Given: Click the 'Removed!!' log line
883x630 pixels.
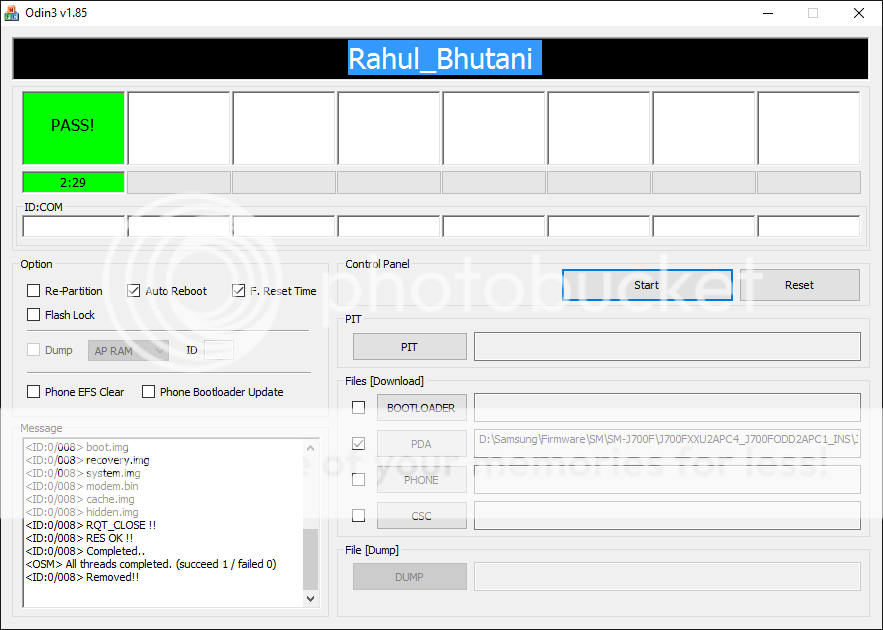Looking at the screenshot, I should (82, 577).
